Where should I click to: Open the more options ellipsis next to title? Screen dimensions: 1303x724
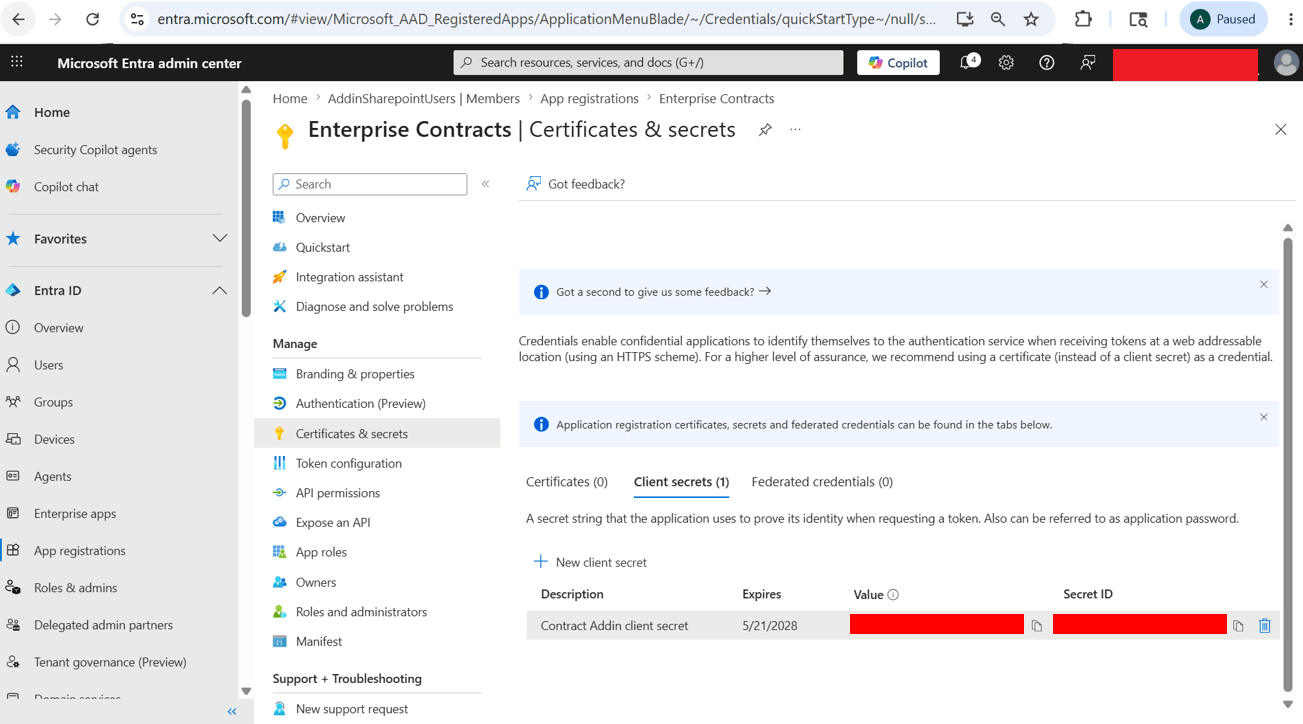pos(795,130)
